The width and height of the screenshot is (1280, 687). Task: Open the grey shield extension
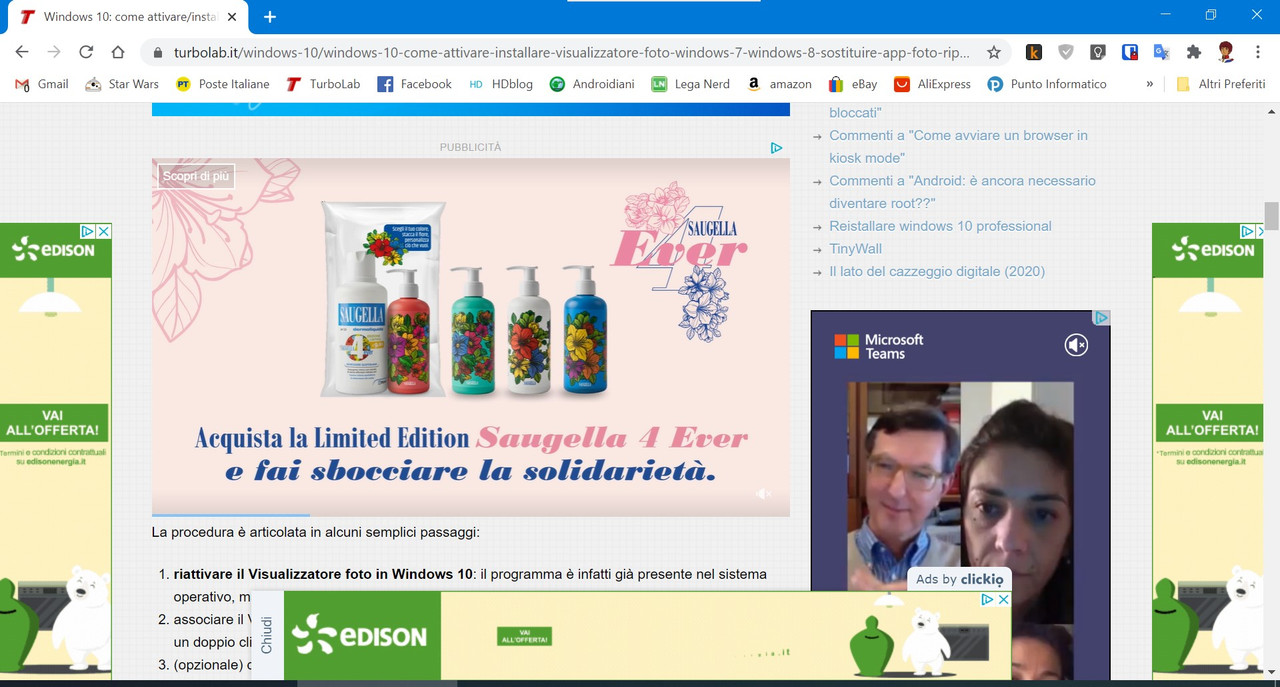1066,52
